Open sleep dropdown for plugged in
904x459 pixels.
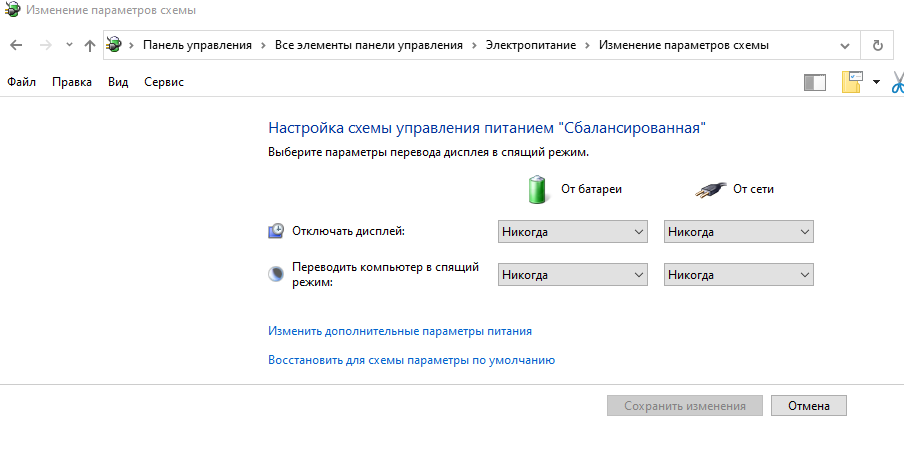(739, 274)
